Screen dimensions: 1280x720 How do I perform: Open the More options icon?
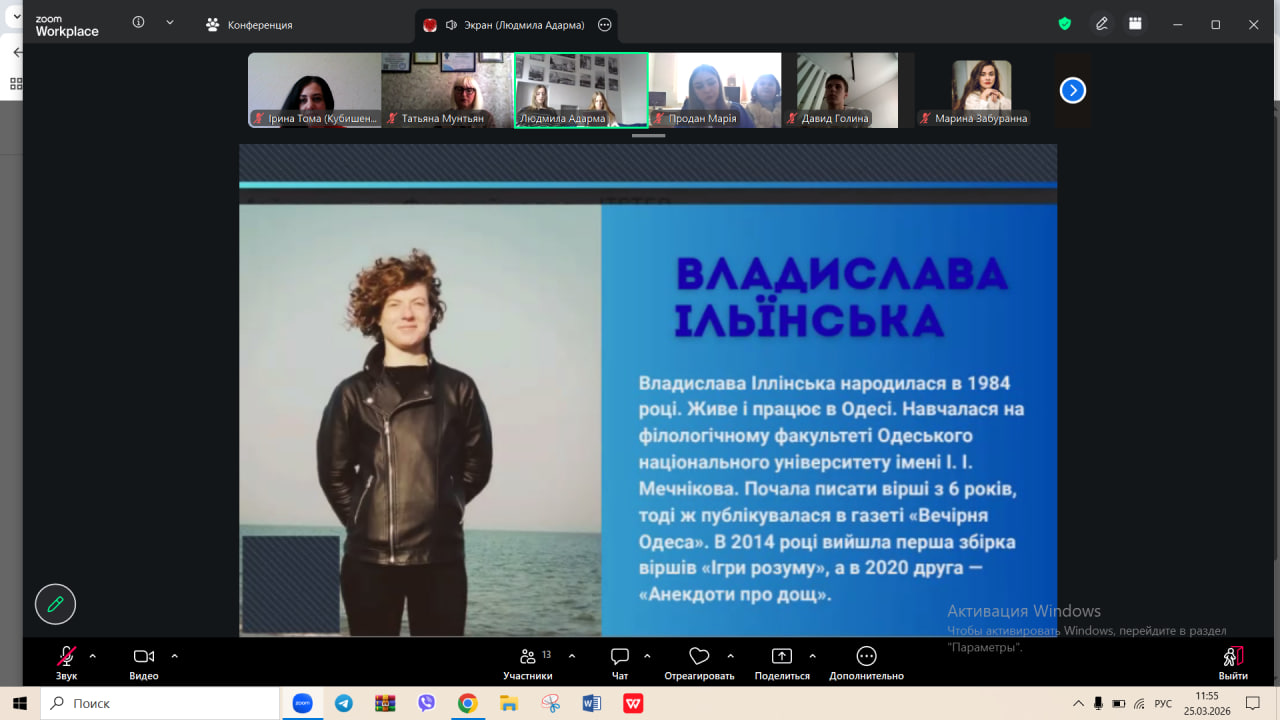click(866, 662)
